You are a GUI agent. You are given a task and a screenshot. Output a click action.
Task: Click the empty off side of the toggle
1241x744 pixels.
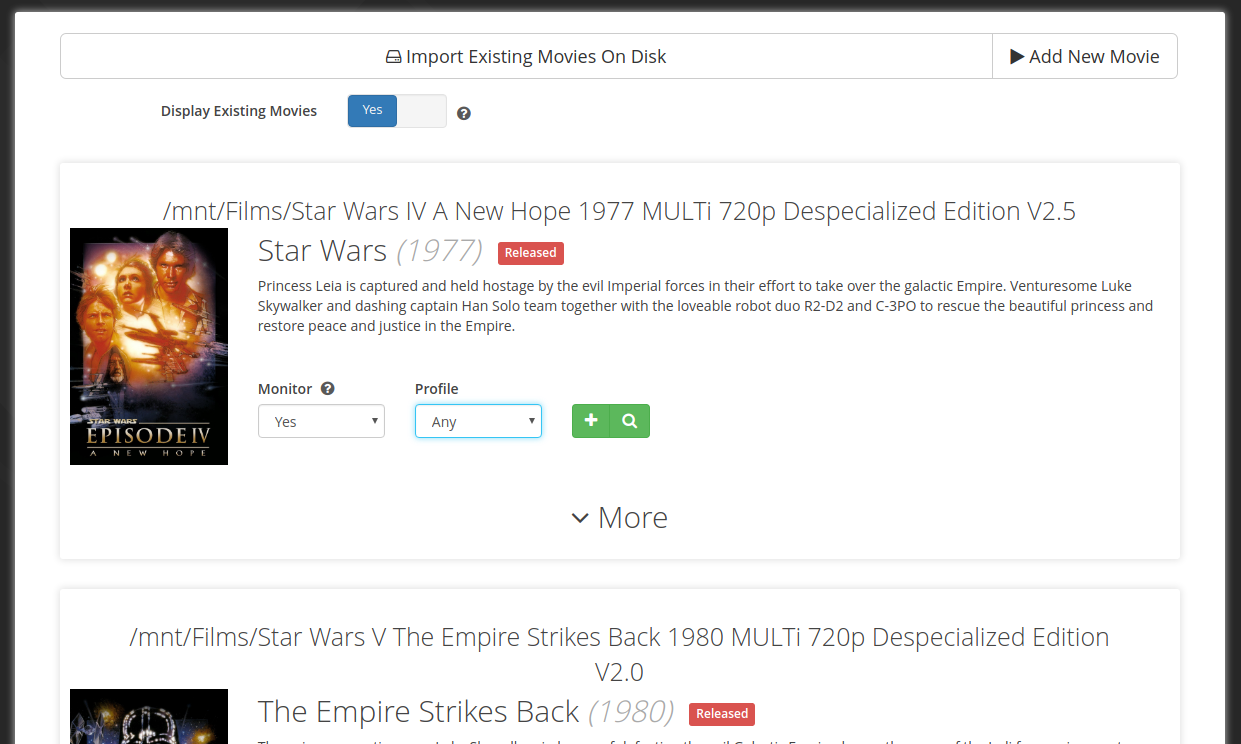(422, 111)
